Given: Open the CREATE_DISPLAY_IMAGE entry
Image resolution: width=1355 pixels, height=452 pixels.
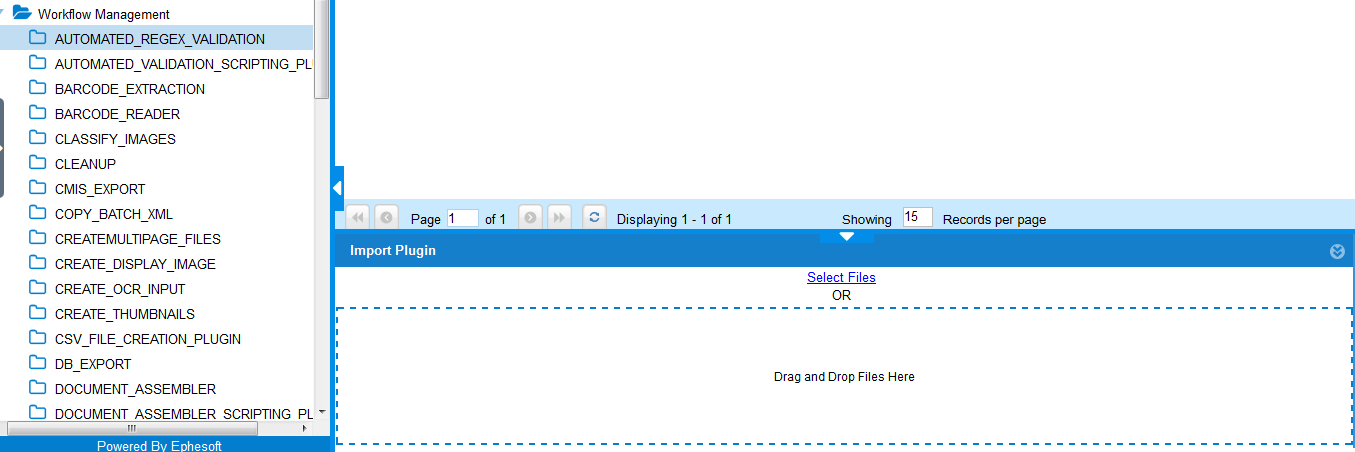Looking at the screenshot, I should (157, 264).
